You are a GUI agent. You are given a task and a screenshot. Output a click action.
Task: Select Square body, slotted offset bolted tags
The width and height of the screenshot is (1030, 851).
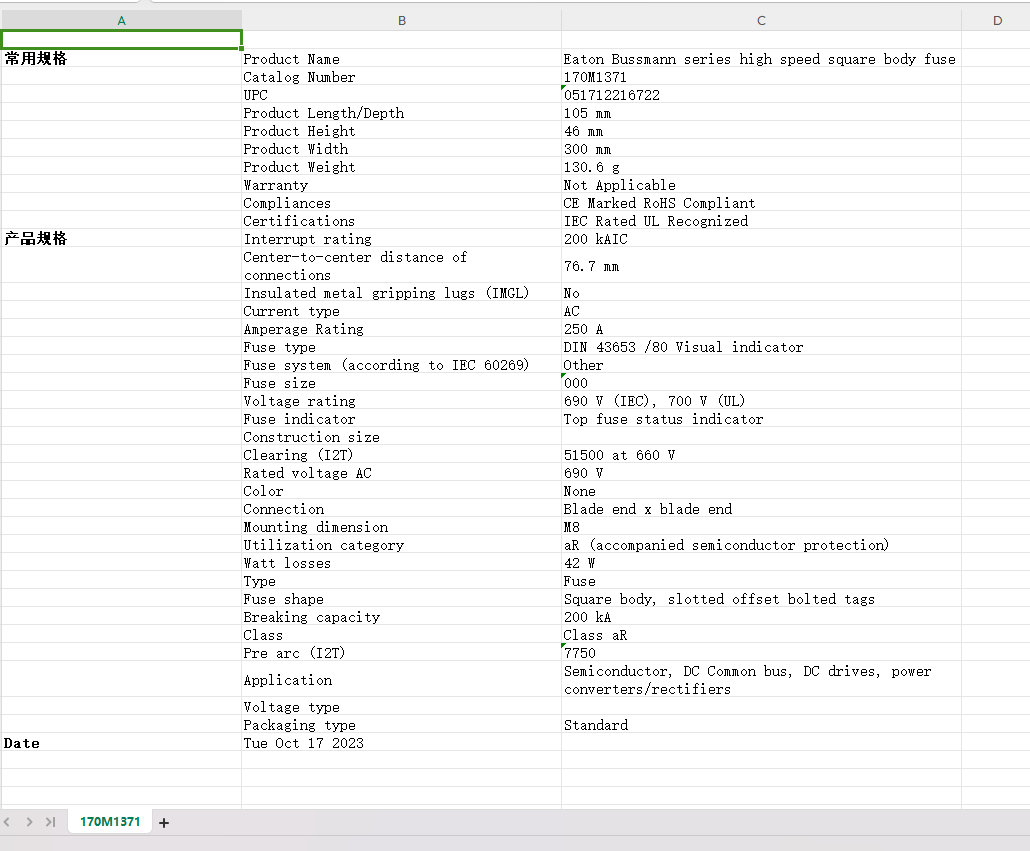(x=761, y=599)
